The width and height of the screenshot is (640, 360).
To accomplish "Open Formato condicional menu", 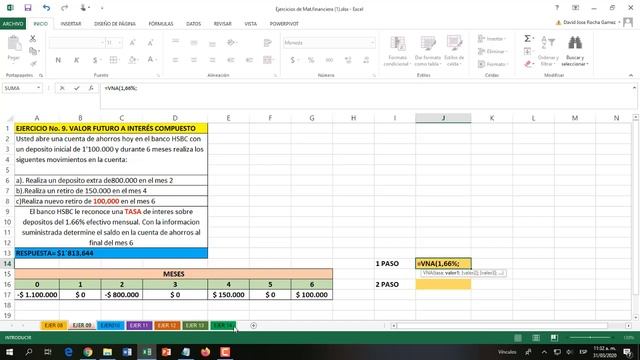I will [x=397, y=51].
